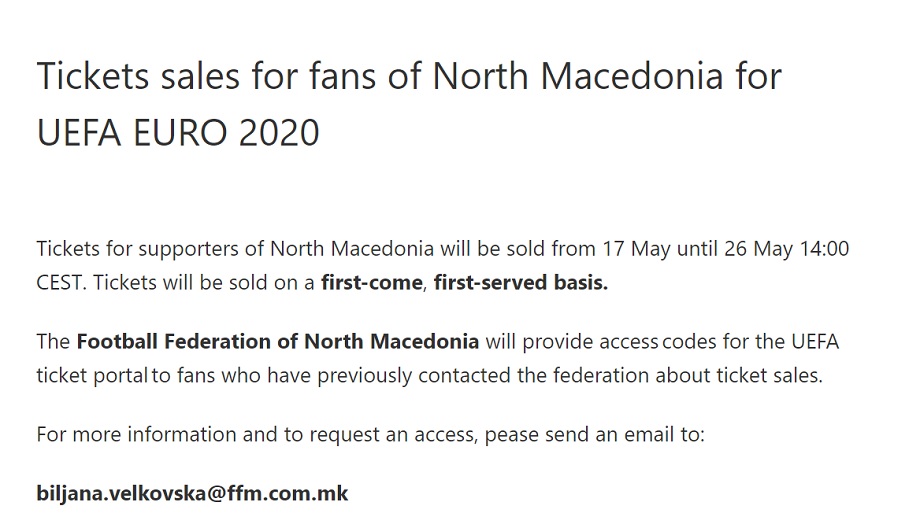This screenshot has width=920, height=528.
Task: Click the page heading about ticket sales
Action: point(409,104)
